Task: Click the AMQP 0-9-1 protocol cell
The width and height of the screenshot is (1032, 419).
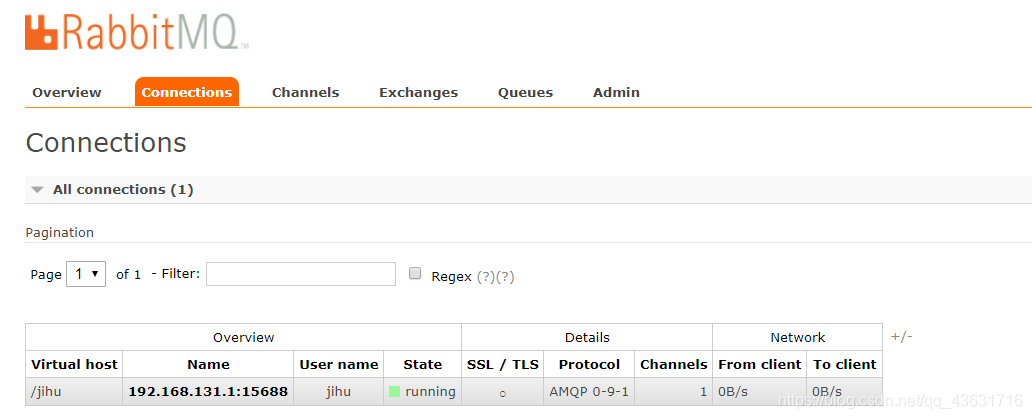Action: point(589,392)
